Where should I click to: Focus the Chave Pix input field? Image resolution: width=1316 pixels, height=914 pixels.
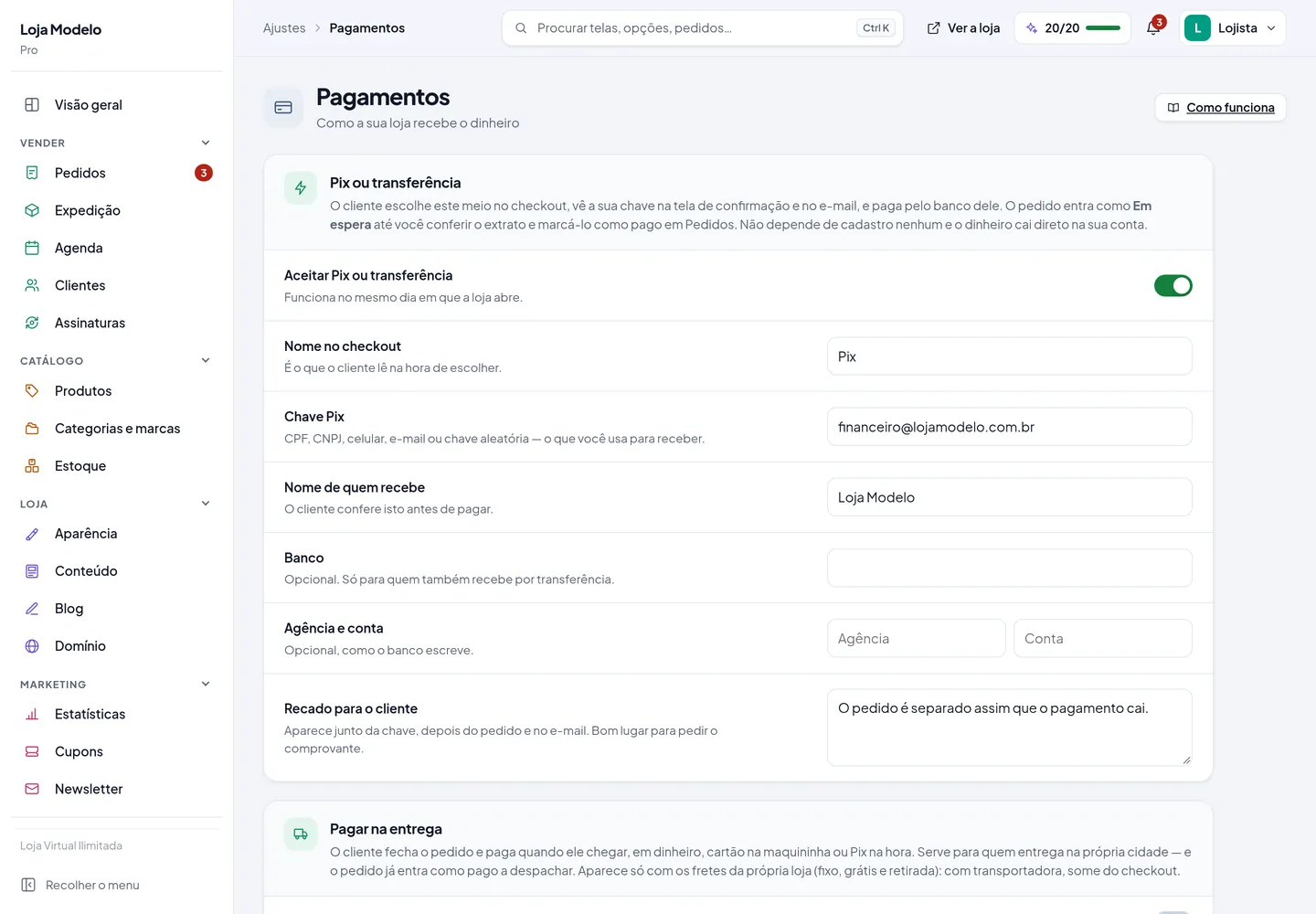(x=1010, y=427)
